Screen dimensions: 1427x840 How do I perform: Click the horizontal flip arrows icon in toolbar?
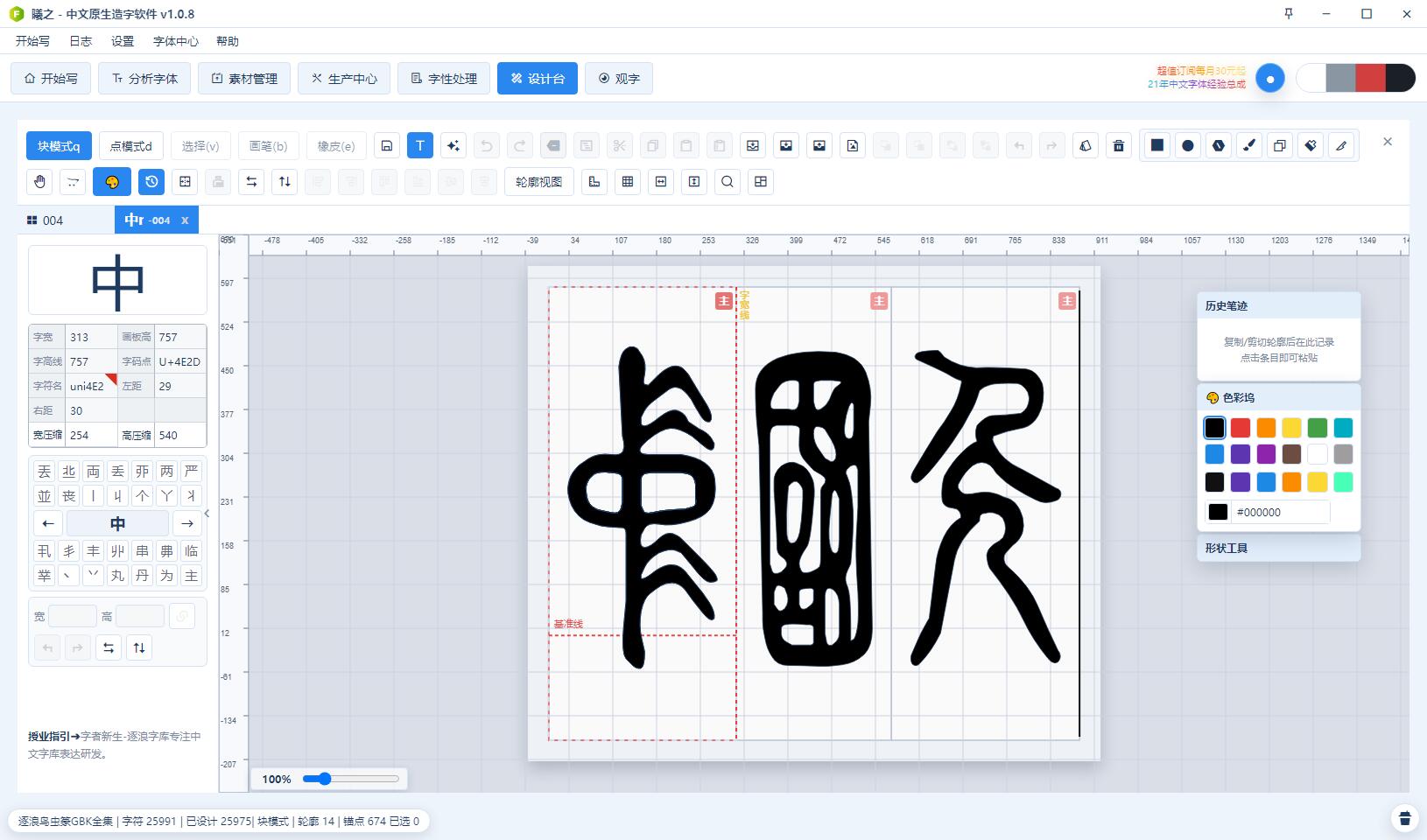[x=252, y=182]
